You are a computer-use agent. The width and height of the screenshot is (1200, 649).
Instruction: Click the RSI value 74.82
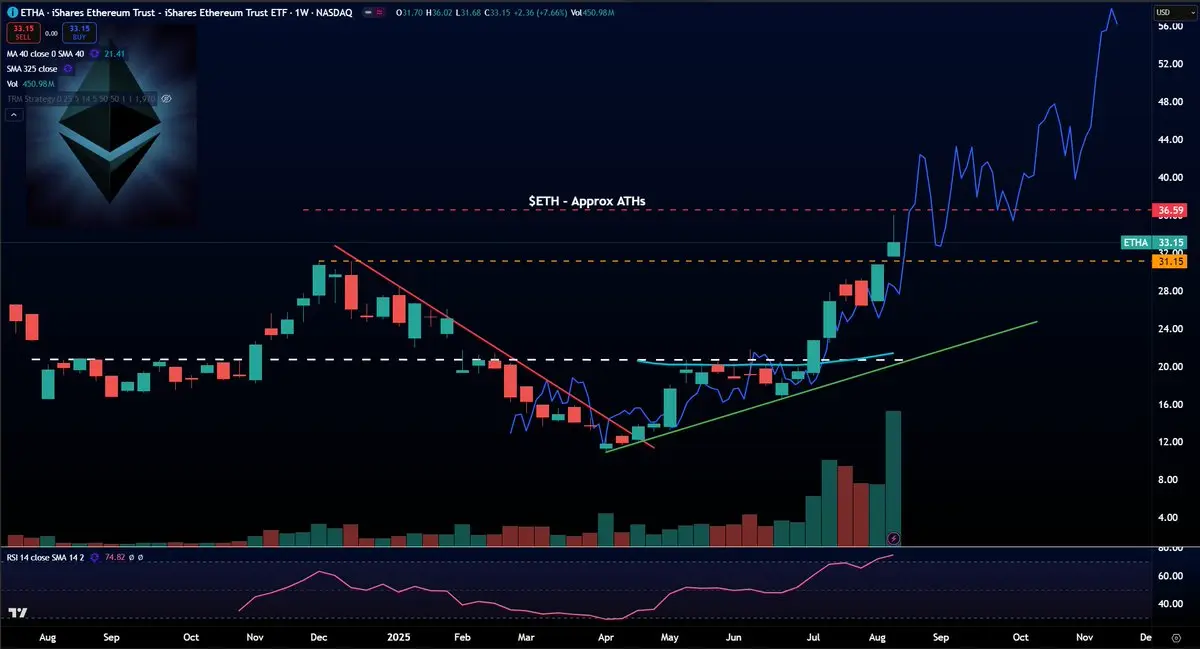[x=113, y=557]
